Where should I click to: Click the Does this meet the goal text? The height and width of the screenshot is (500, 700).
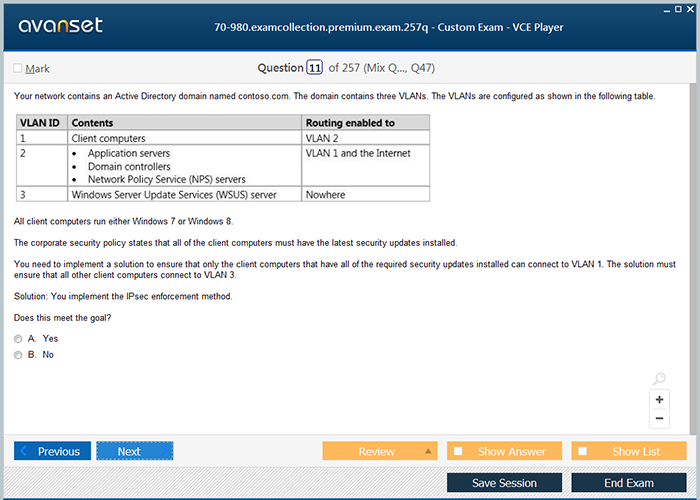click(x=62, y=318)
